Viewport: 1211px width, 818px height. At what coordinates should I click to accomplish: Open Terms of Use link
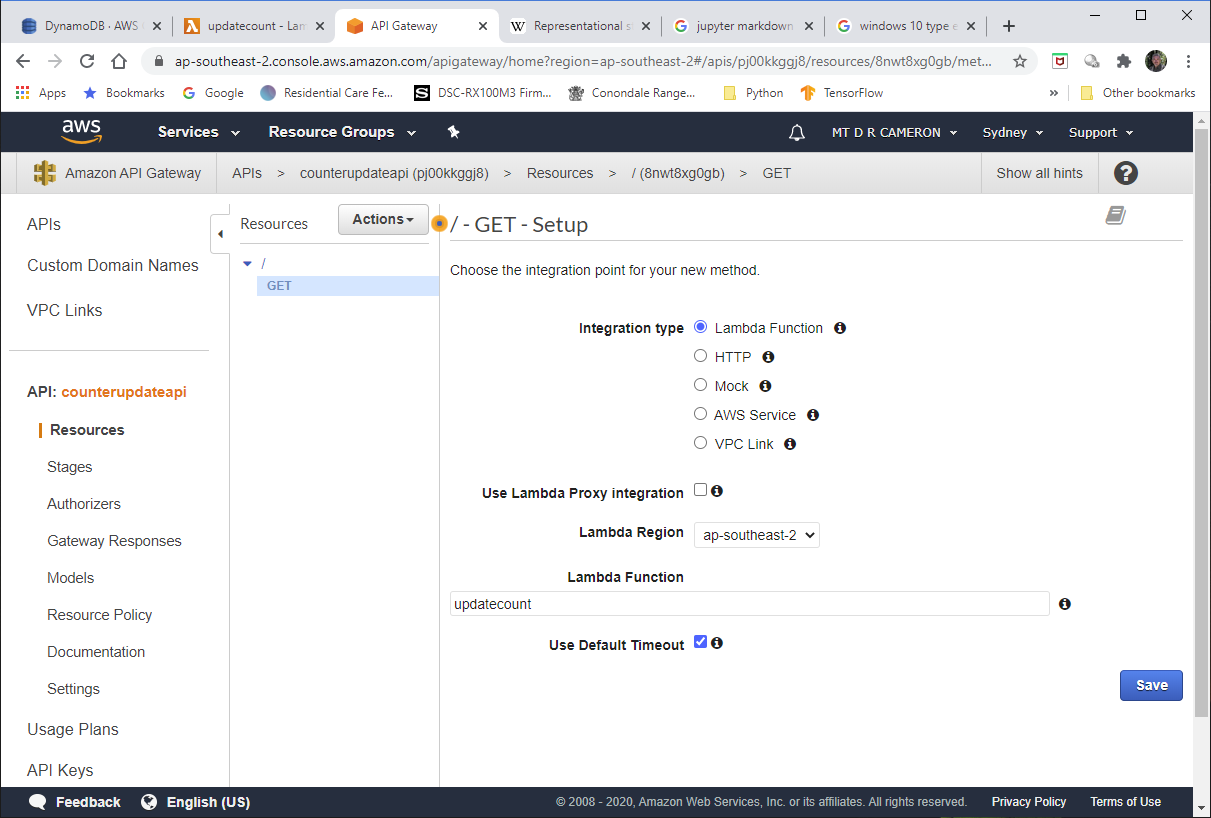click(1126, 802)
